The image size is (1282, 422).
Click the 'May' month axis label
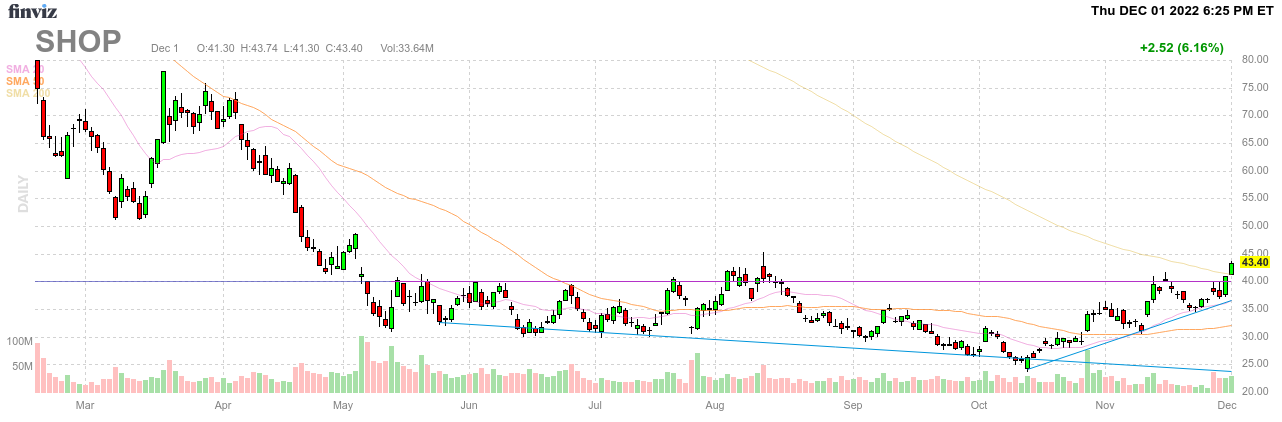[x=344, y=405]
